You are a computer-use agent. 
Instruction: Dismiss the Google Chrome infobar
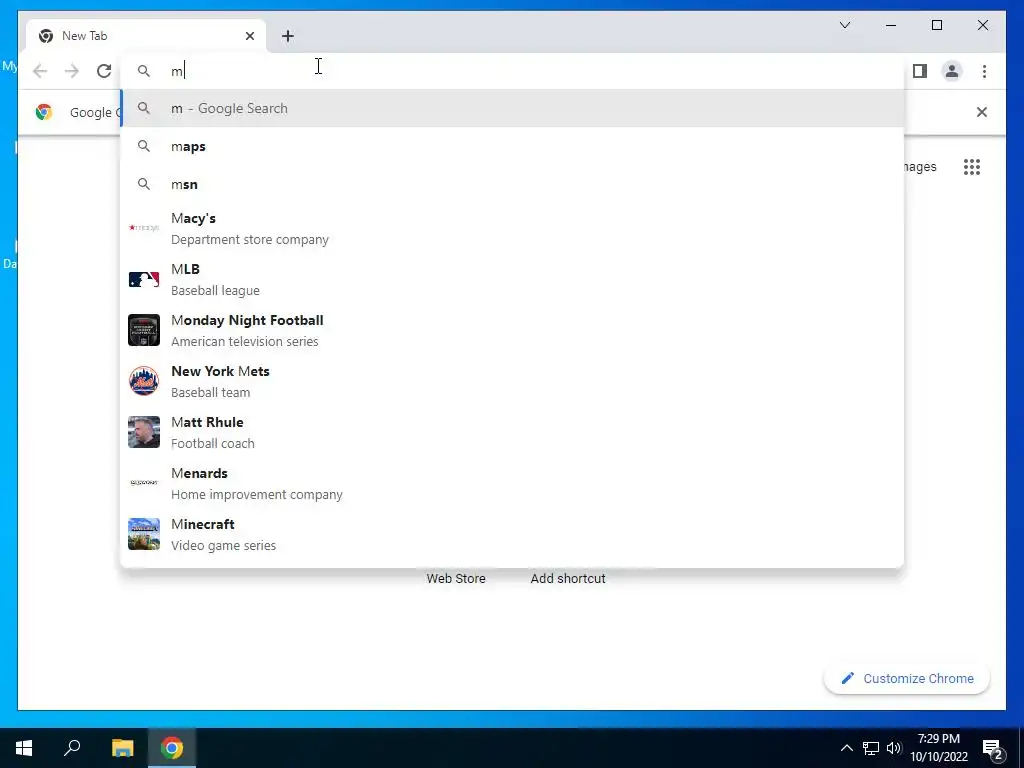(982, 112)
